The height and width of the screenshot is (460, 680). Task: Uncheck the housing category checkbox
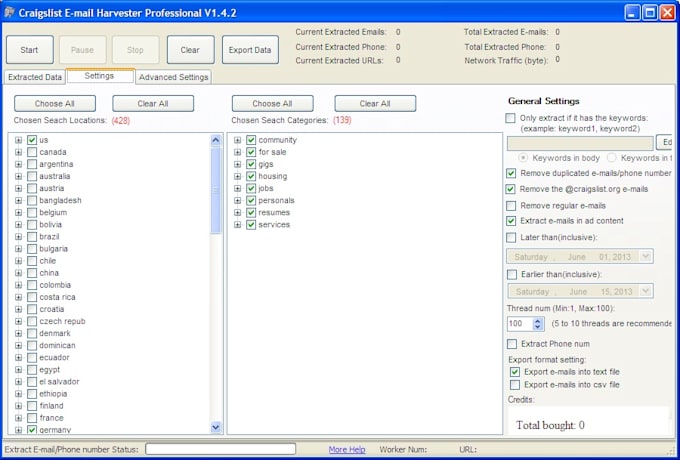tap(251, 176)
